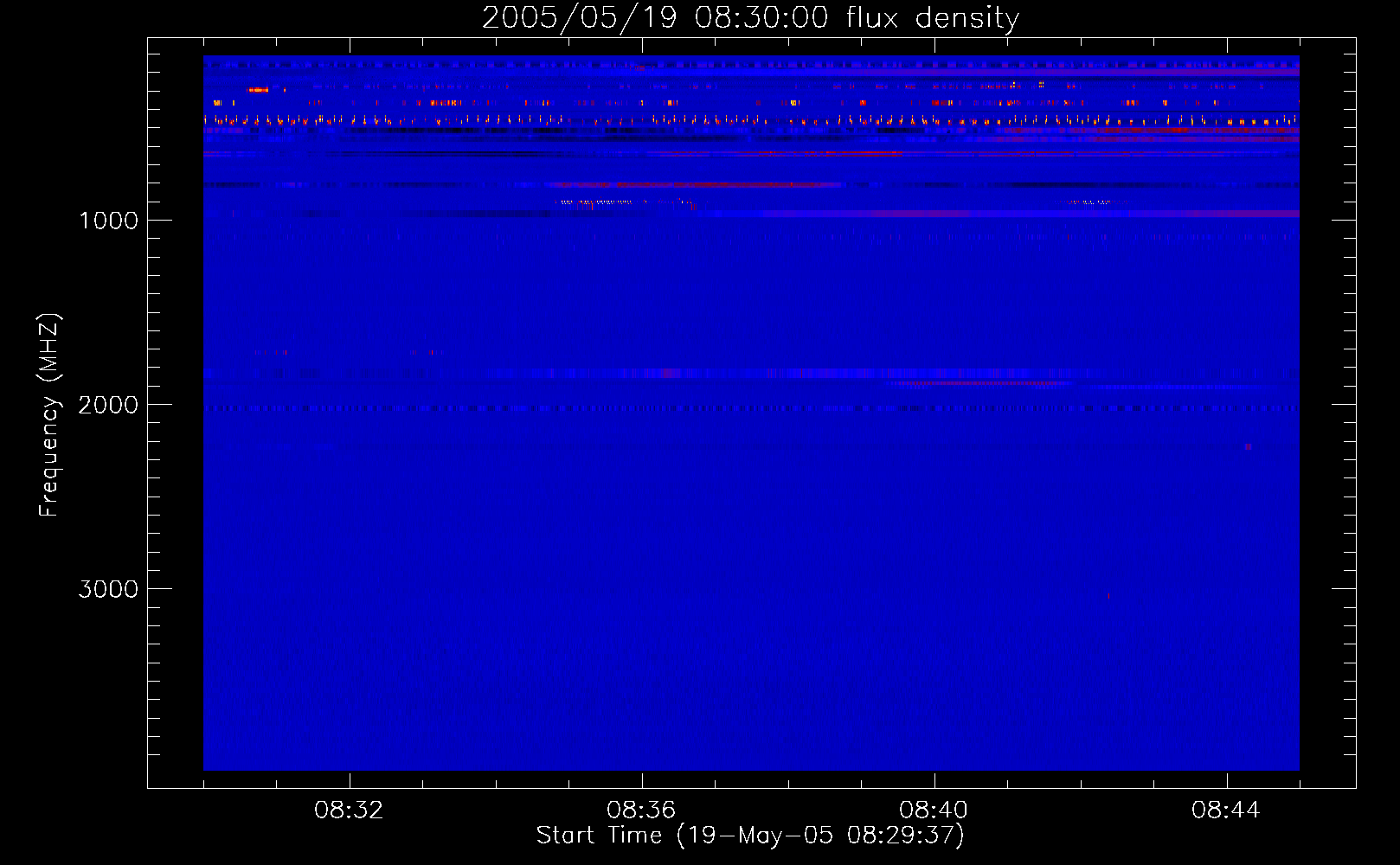Image resolution: width=1400 pixels, height=865 pixels.
Task: Click the 'Start Time (19-May-05 08:29:37)' axis title
Action: coord(750,836)
